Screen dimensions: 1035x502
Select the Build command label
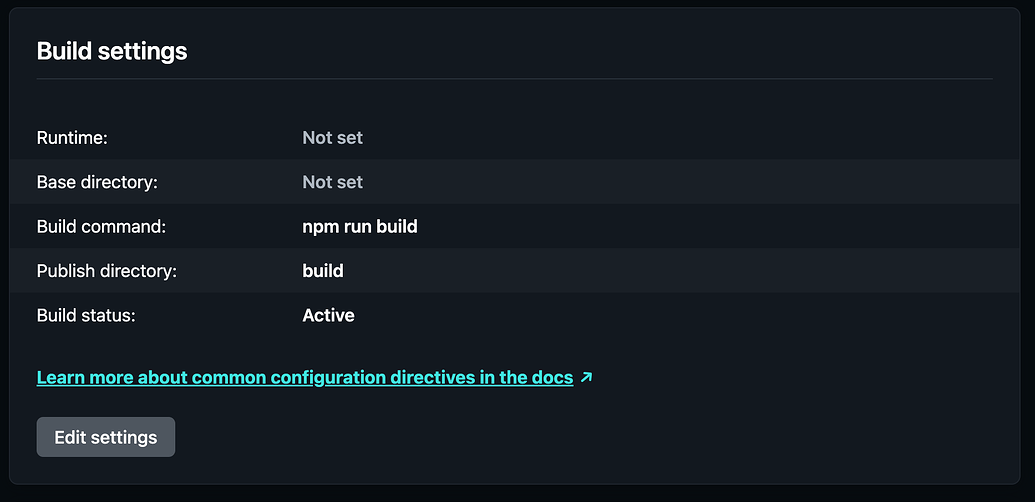pos(101,227)
